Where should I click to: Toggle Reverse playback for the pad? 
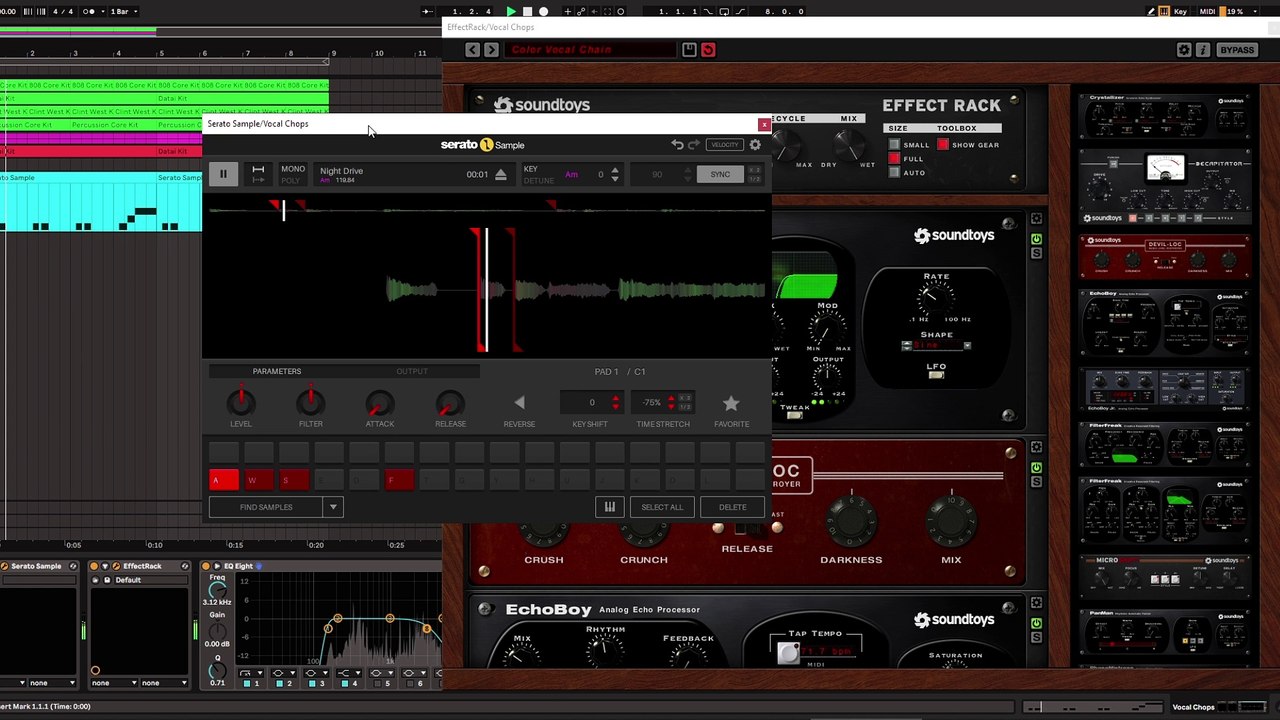click(x=519, y=402)
